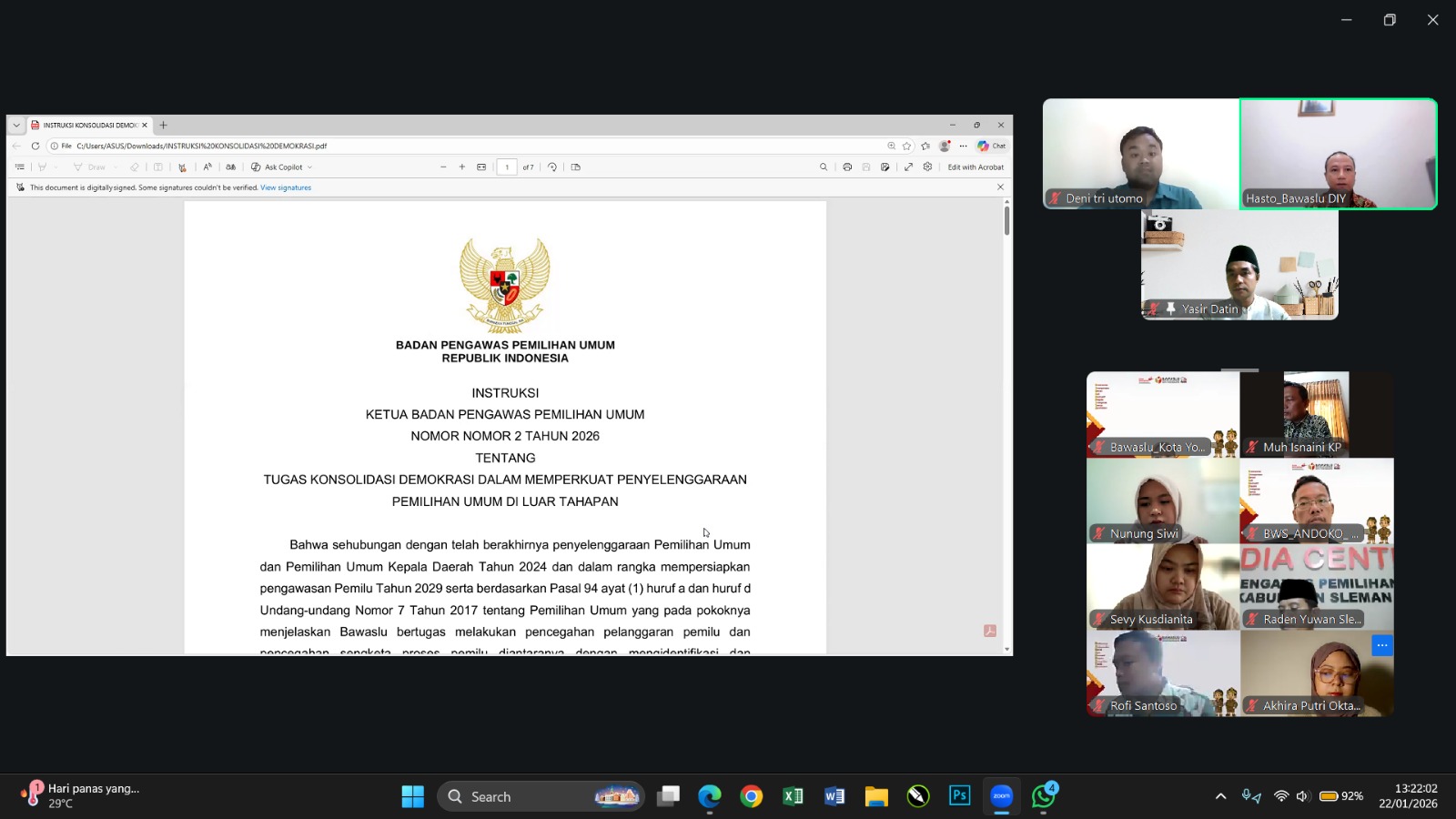This screenshot has height=819, width=1456.
Task: Select Sevy Kusdianita video tile
Action: point(1163,587)
